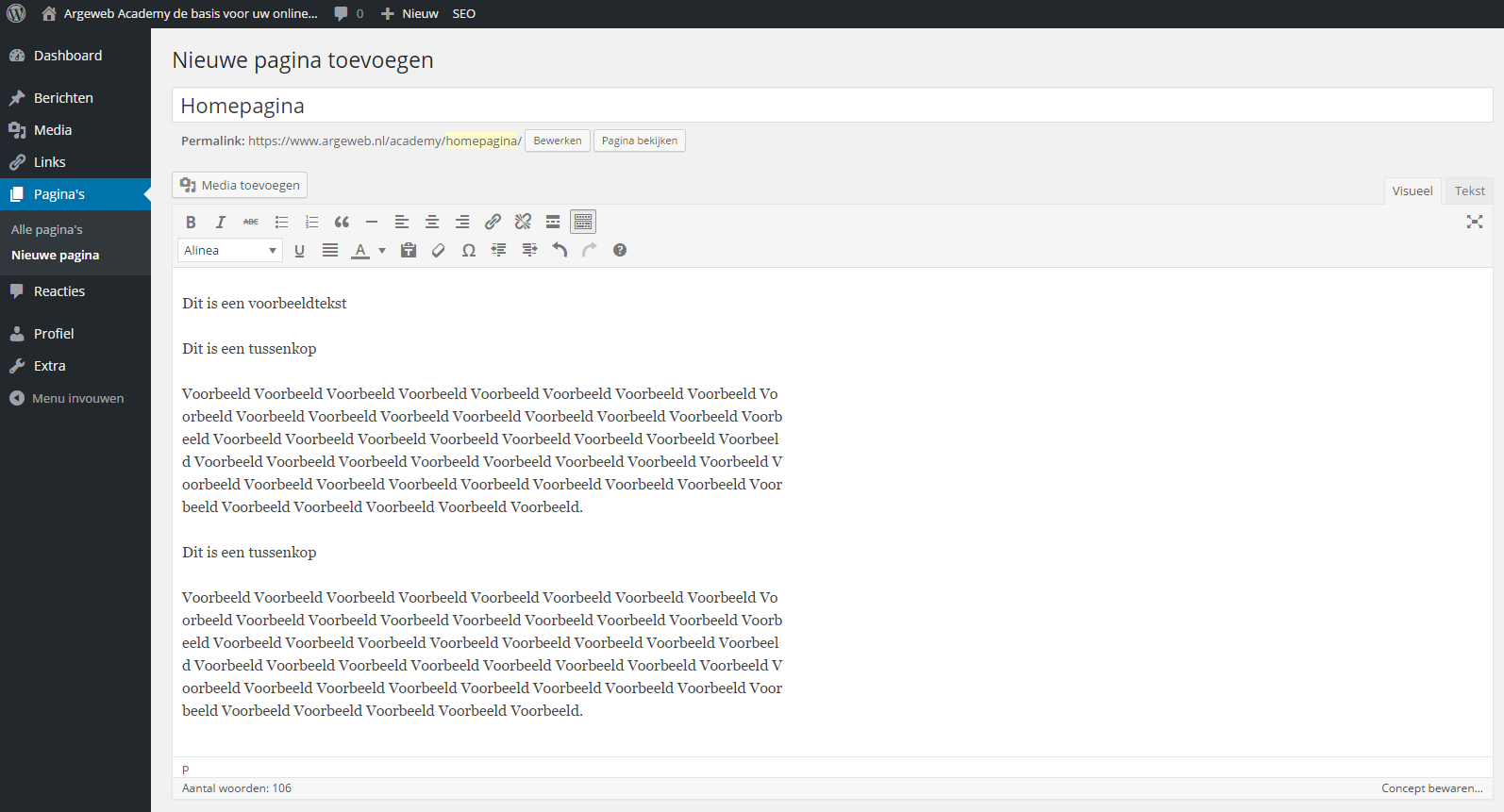This screenshot has width=1504, height=812.
Task: Insert the Read More tag icon
Action: [553, 222]
